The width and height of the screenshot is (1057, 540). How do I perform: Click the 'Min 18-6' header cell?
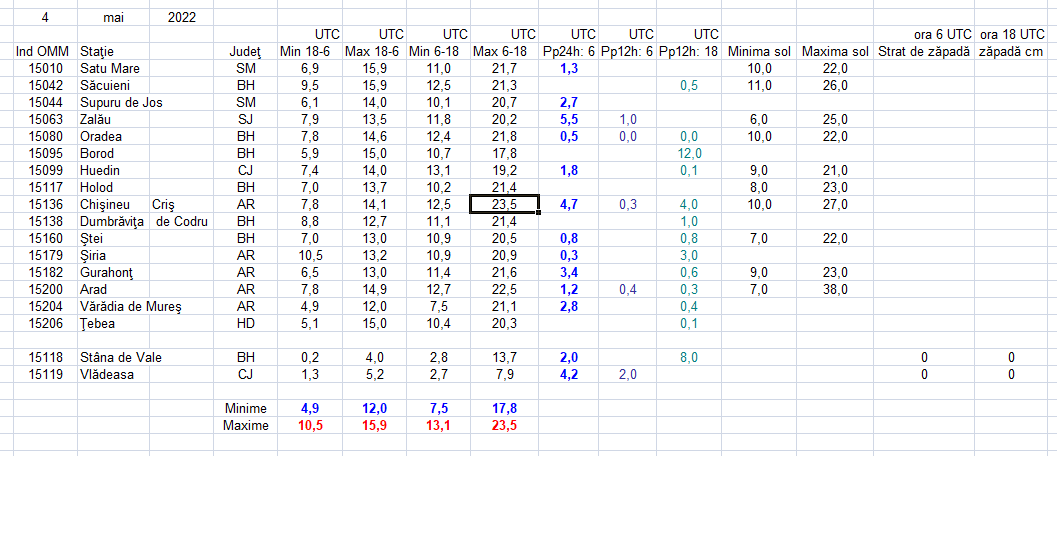(x=309, y=51)
